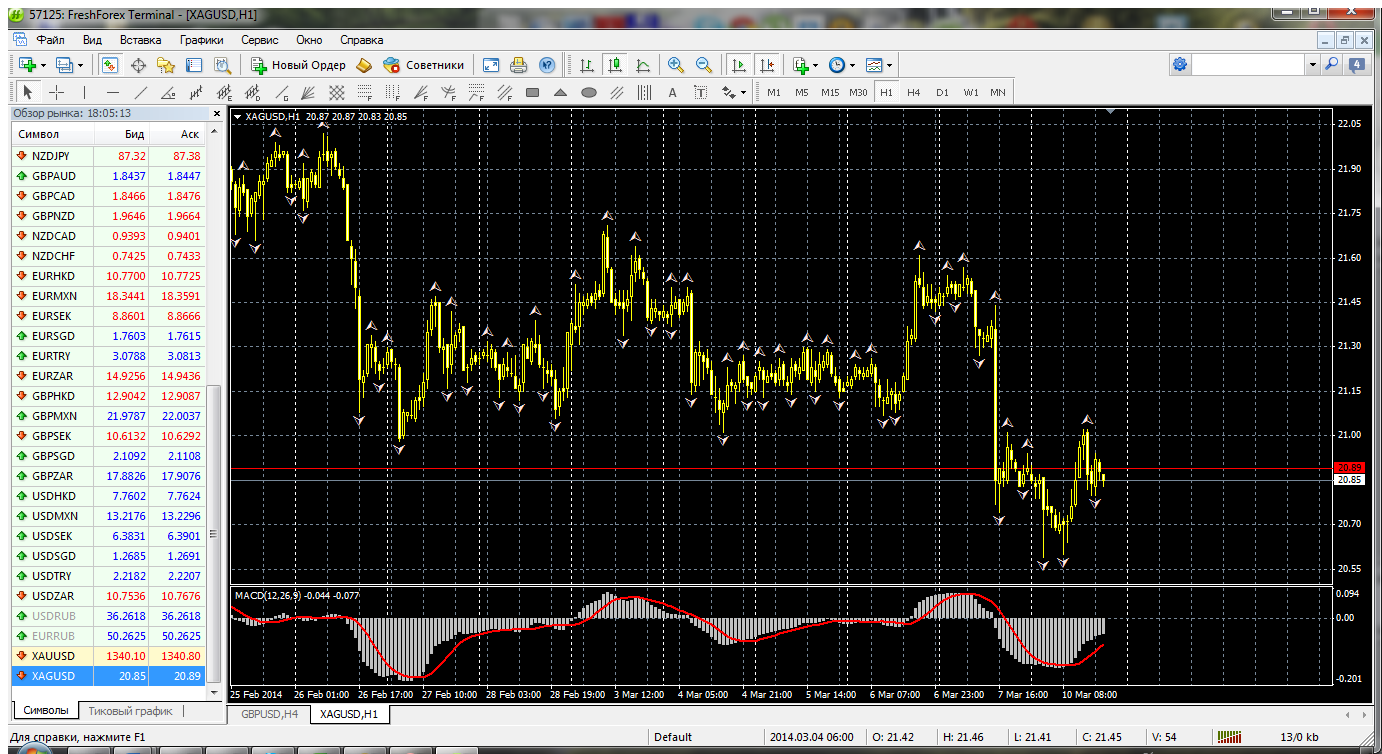Viewport: 1382px width, 754px height.
Task: Click the Market Watch vertical scrollbar
Action: pos(213,500)
